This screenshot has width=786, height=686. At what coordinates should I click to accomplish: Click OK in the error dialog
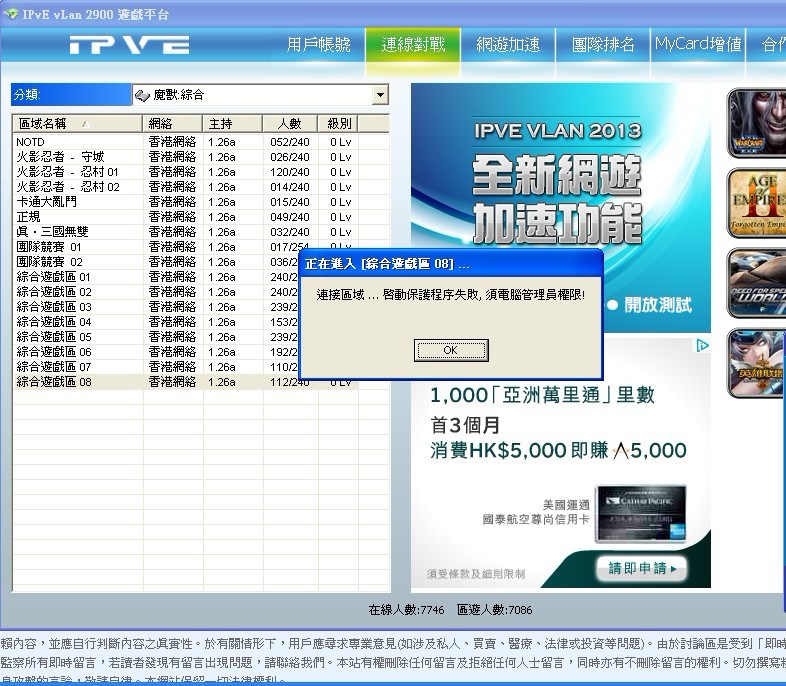pos(451,350)
